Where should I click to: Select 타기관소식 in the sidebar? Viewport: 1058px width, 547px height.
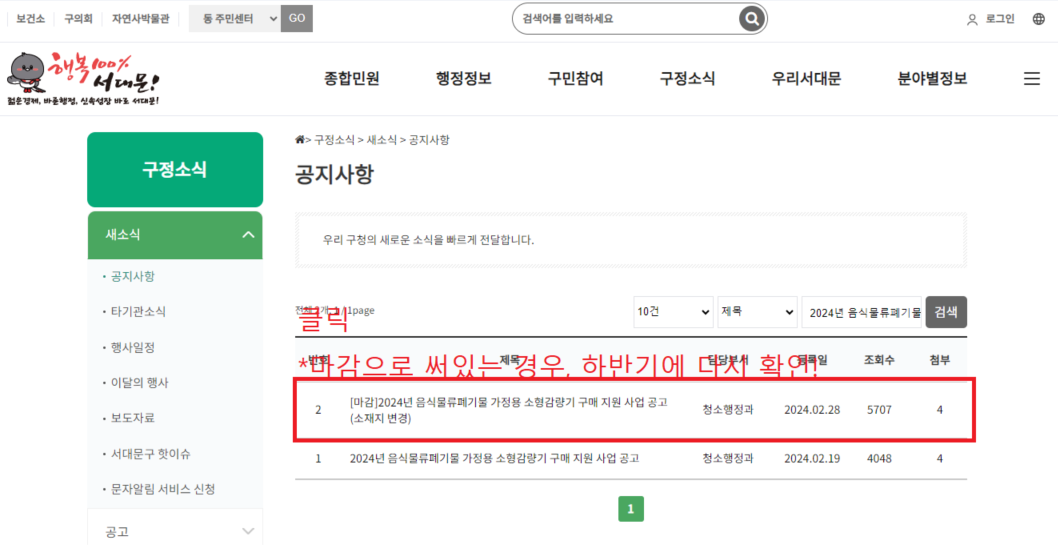pyautogui.click(x=138, y=312)
